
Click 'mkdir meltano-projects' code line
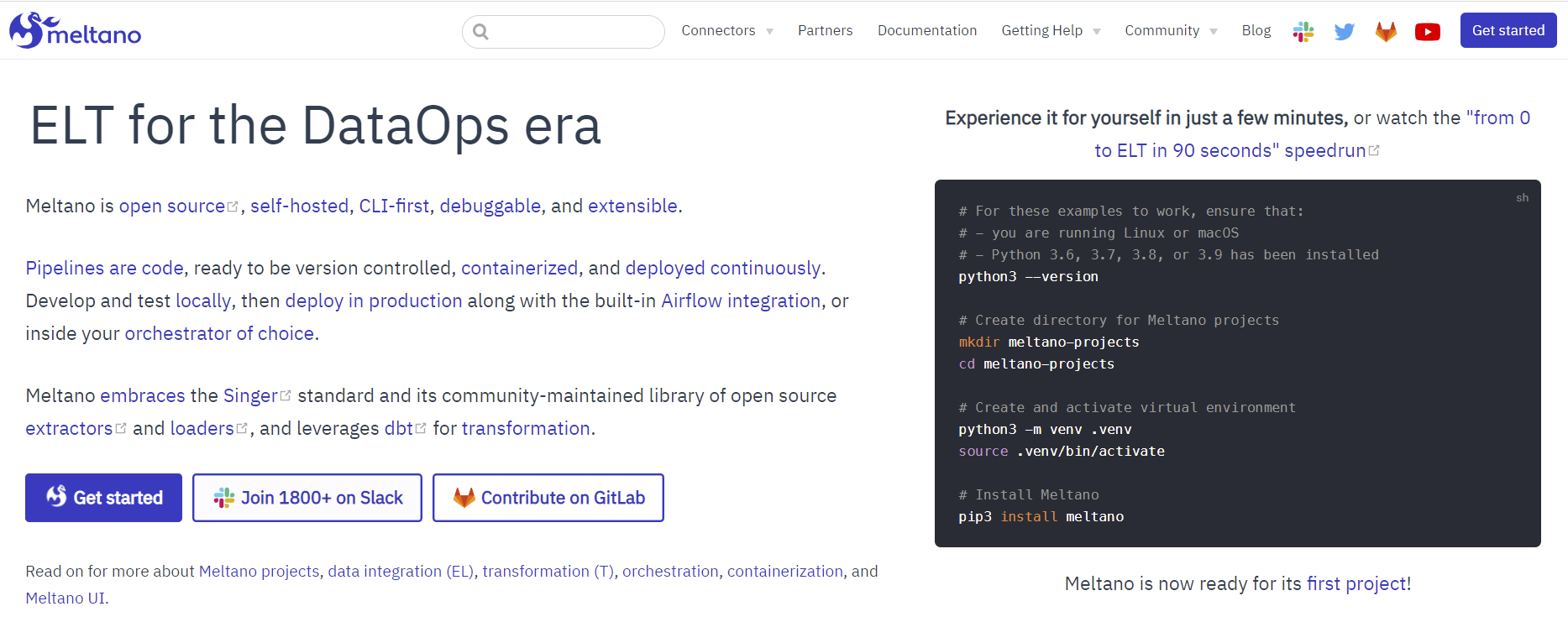[x=1049, y=342]
